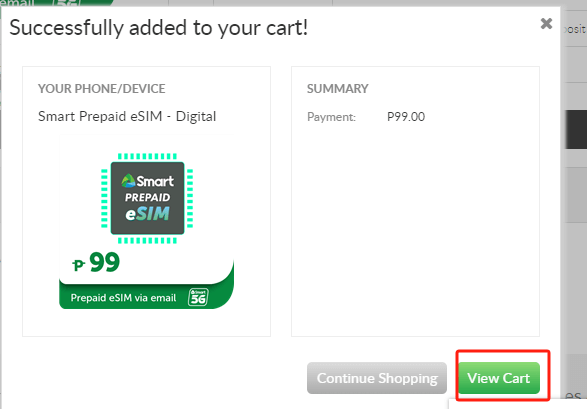Click the Smart 5G badge icon
The width and height of the screenshot is (587, 409).
point(198,297)
